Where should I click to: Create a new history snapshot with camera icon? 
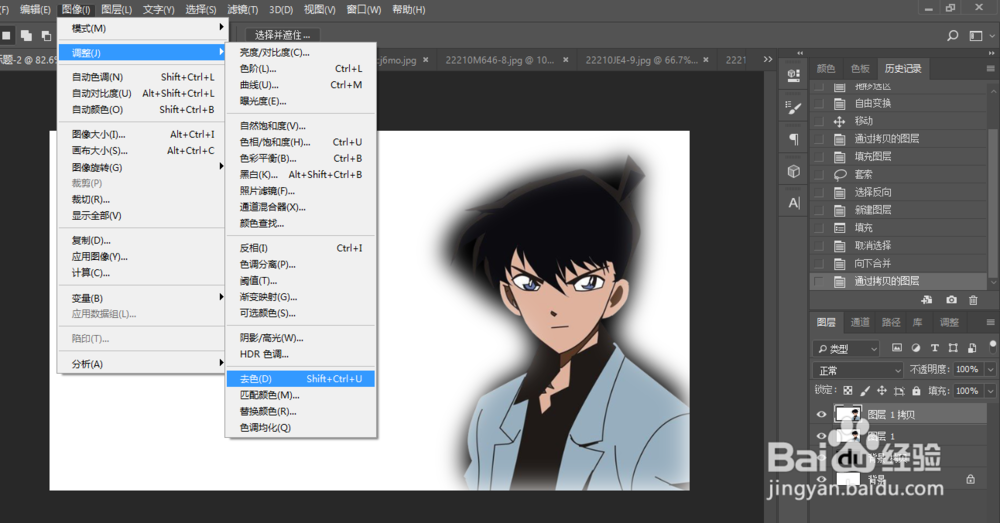click(x=951, y=300)
